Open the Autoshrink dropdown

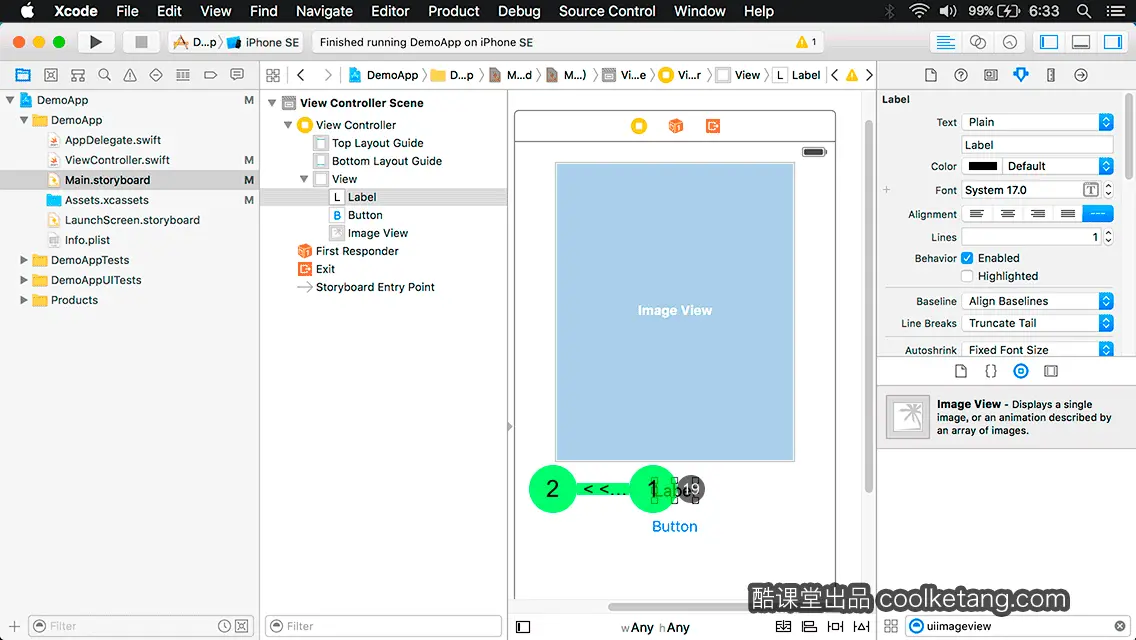coord(1037,349)
